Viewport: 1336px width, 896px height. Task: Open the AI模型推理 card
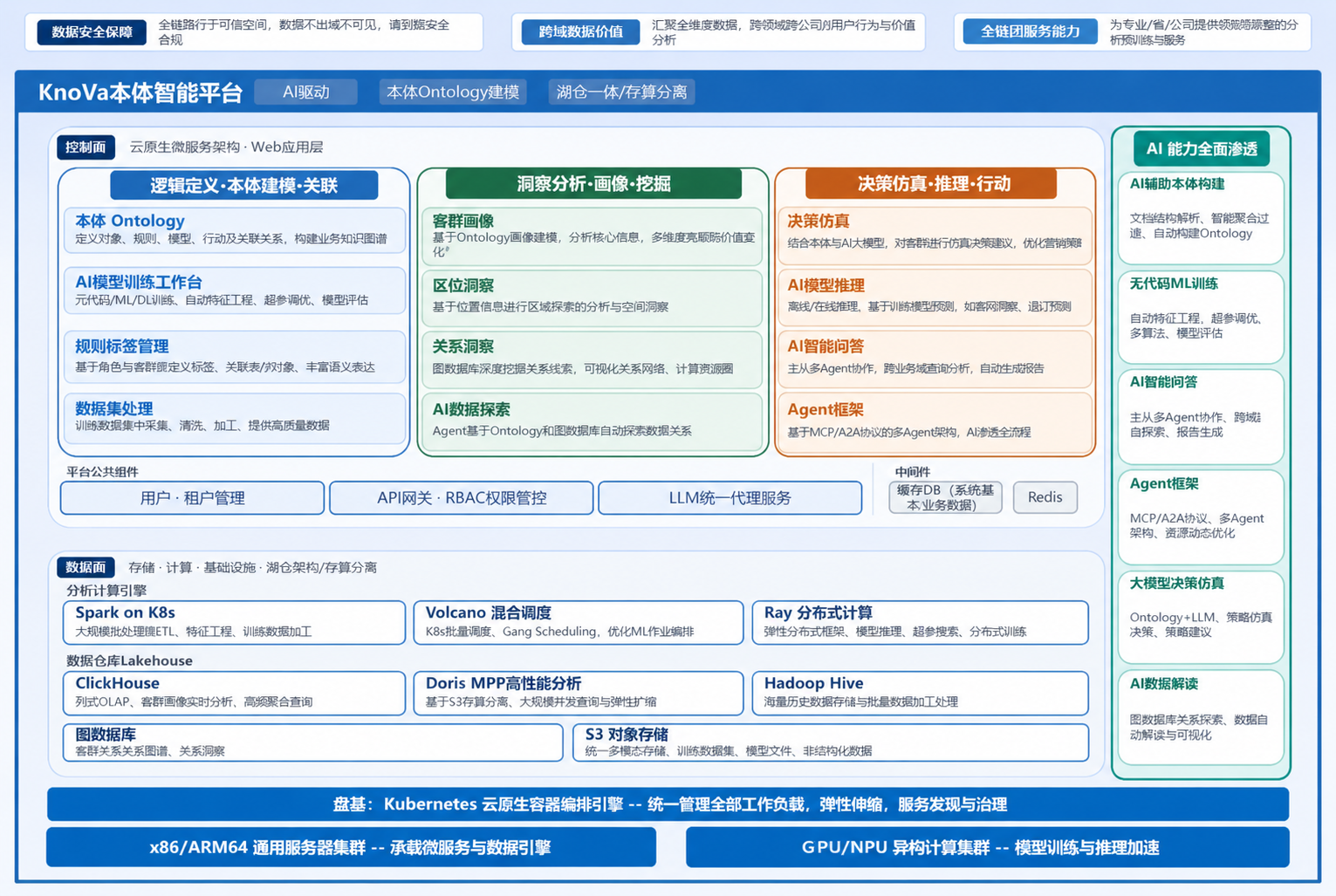[935, 298]
